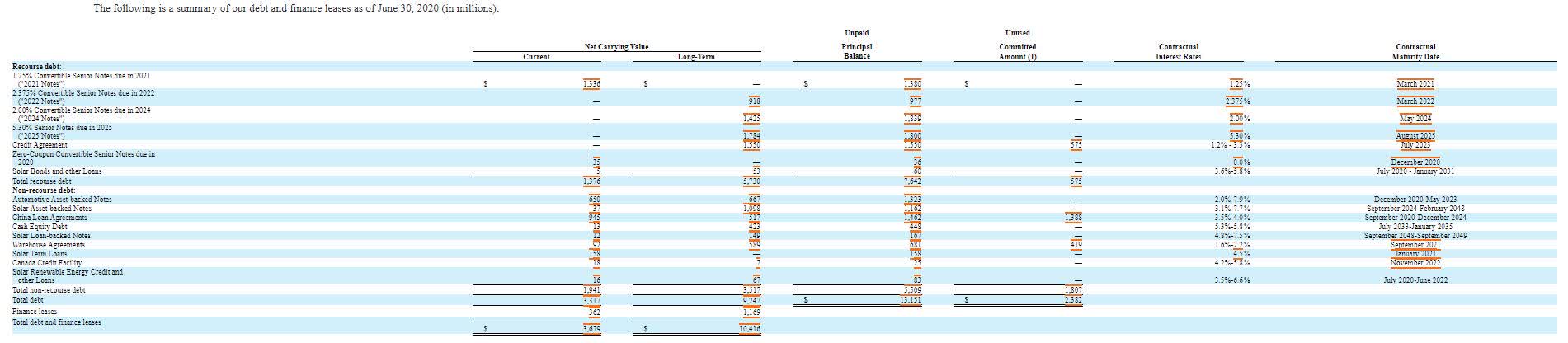
Task: Click the '2021 Notes' row label
Action: pyautogui.click(x=81, y=80)
